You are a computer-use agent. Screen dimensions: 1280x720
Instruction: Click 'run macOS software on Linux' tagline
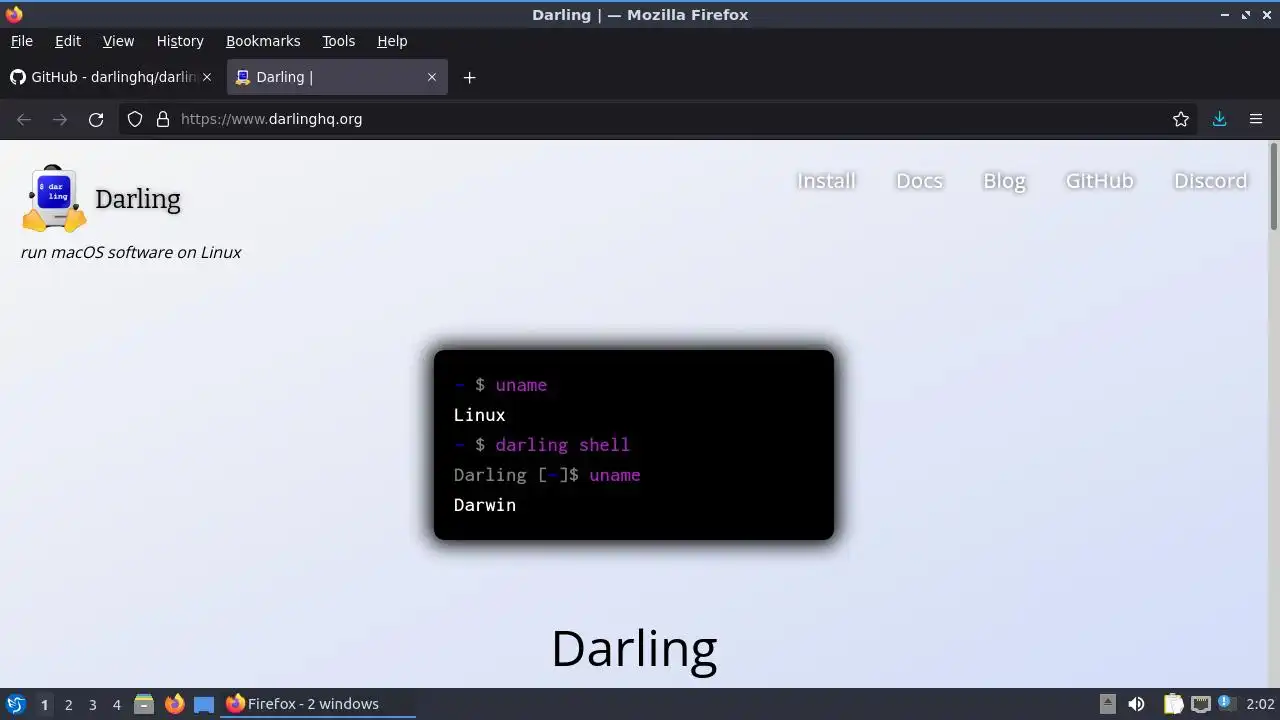tap(131, 252)
